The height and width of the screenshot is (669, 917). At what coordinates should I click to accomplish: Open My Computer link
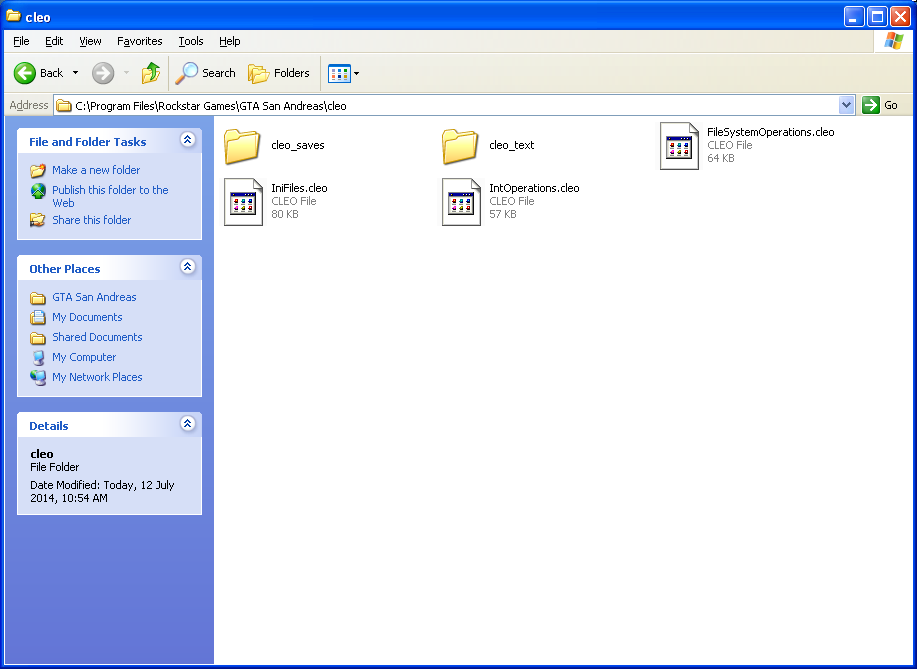tap(84, 357)
